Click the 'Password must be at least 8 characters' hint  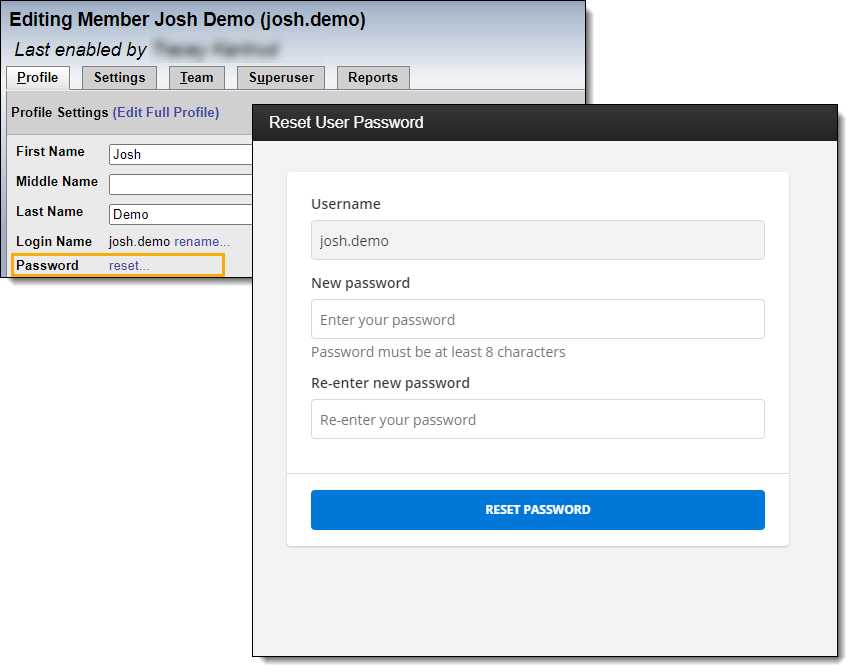(438, 352)
